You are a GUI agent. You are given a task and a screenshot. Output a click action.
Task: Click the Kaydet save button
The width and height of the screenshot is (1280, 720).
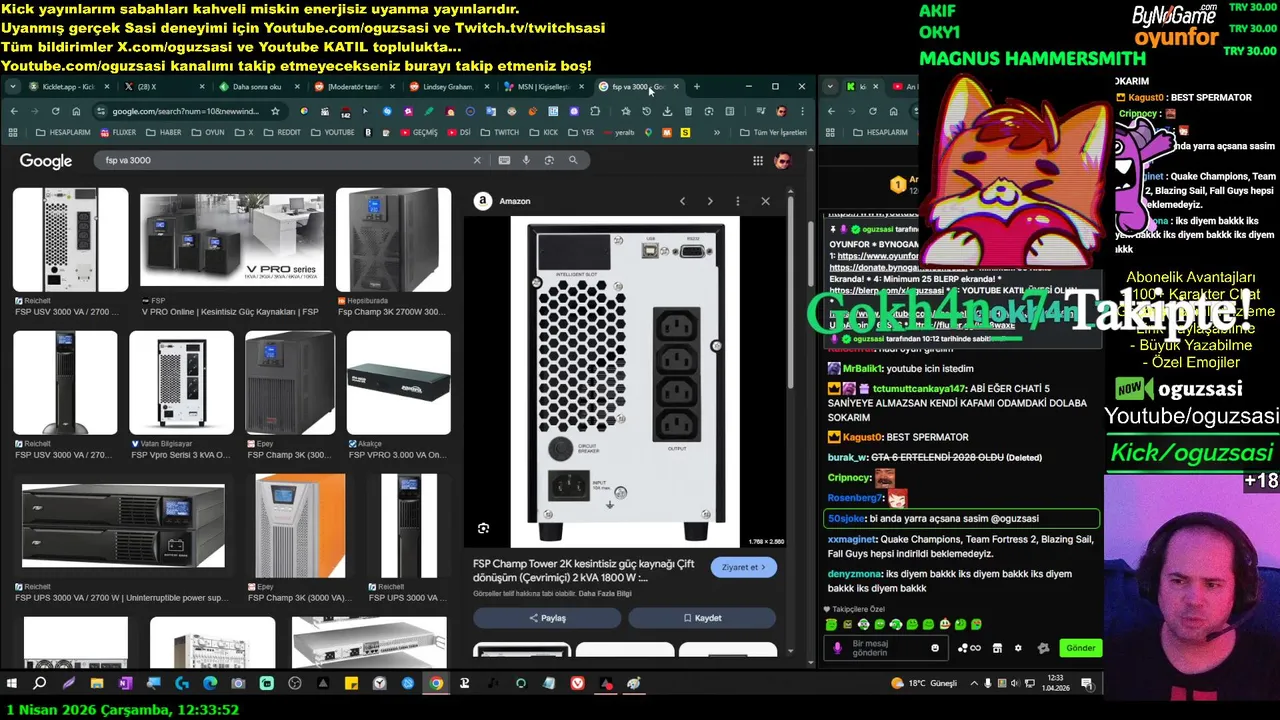(x=702, y=618)
